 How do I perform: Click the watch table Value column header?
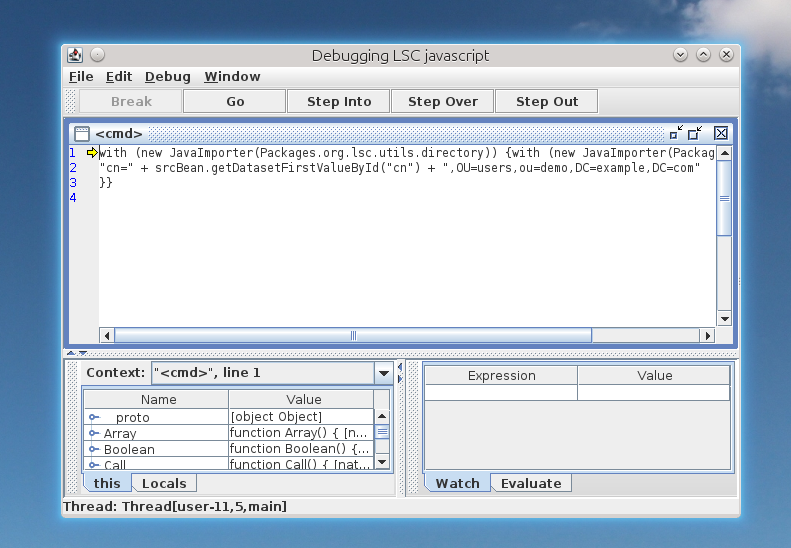[654, 375]
